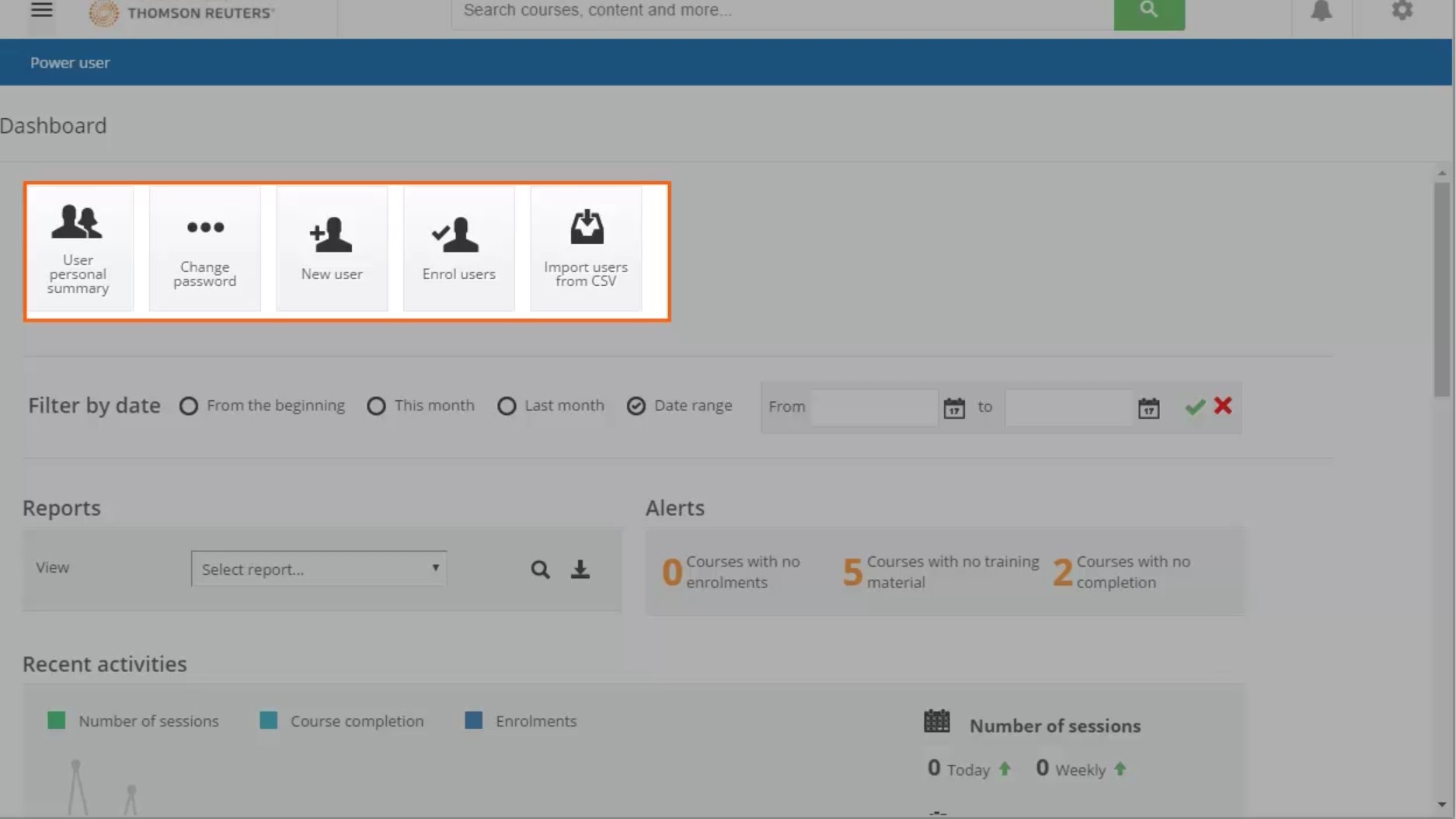The width and height of the screenshot is (1456, 819).
Task: Create a New user
Action: [x=332, y=249]
